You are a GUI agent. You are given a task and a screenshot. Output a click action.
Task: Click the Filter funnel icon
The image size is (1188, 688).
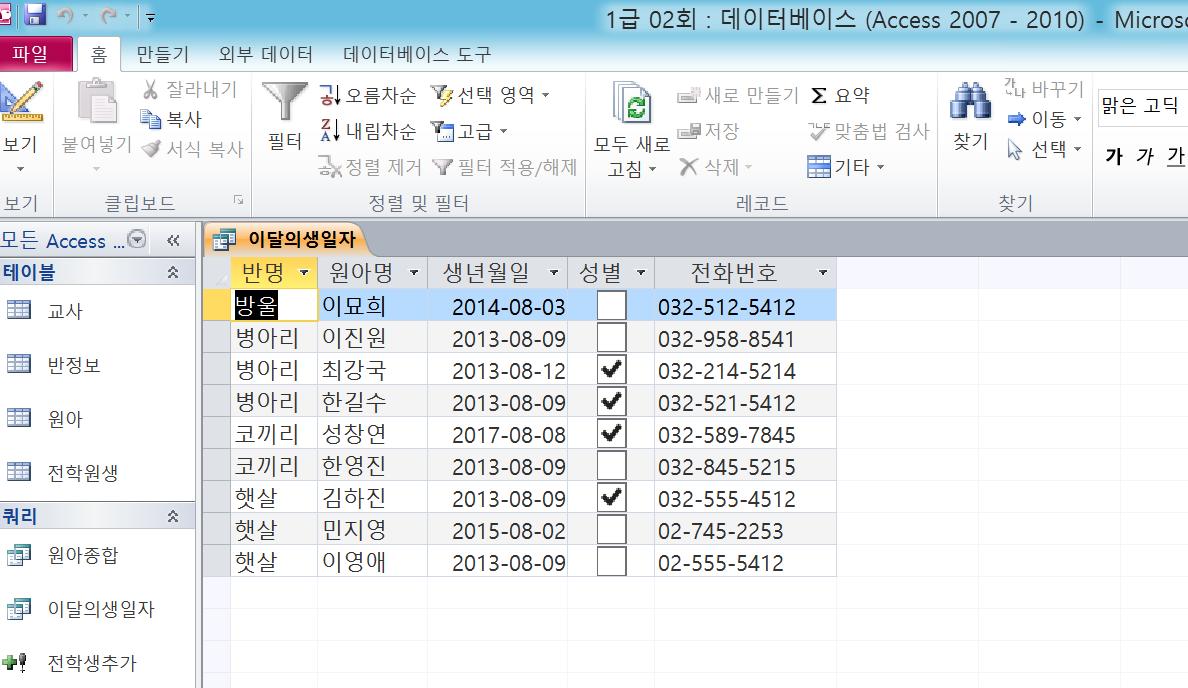[x=285, y=102]
